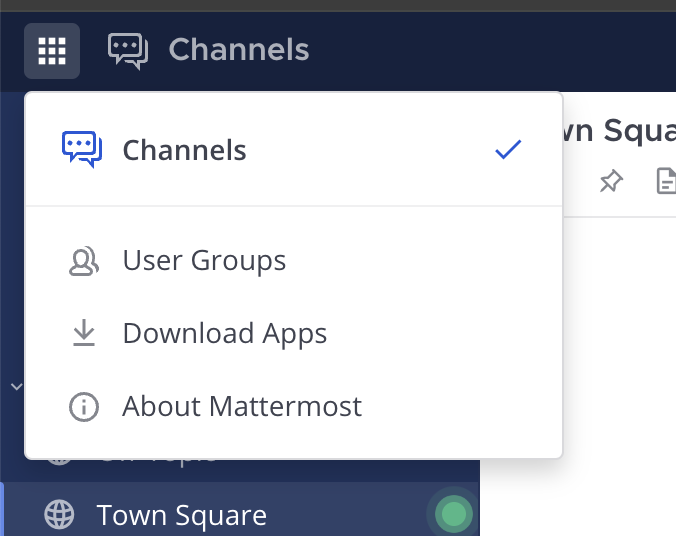Image resolution: width=676 pixels, height=536 pixels.
Task: Click the green pulsating dot beside Town Square
Action: click(x=454, y=514)
